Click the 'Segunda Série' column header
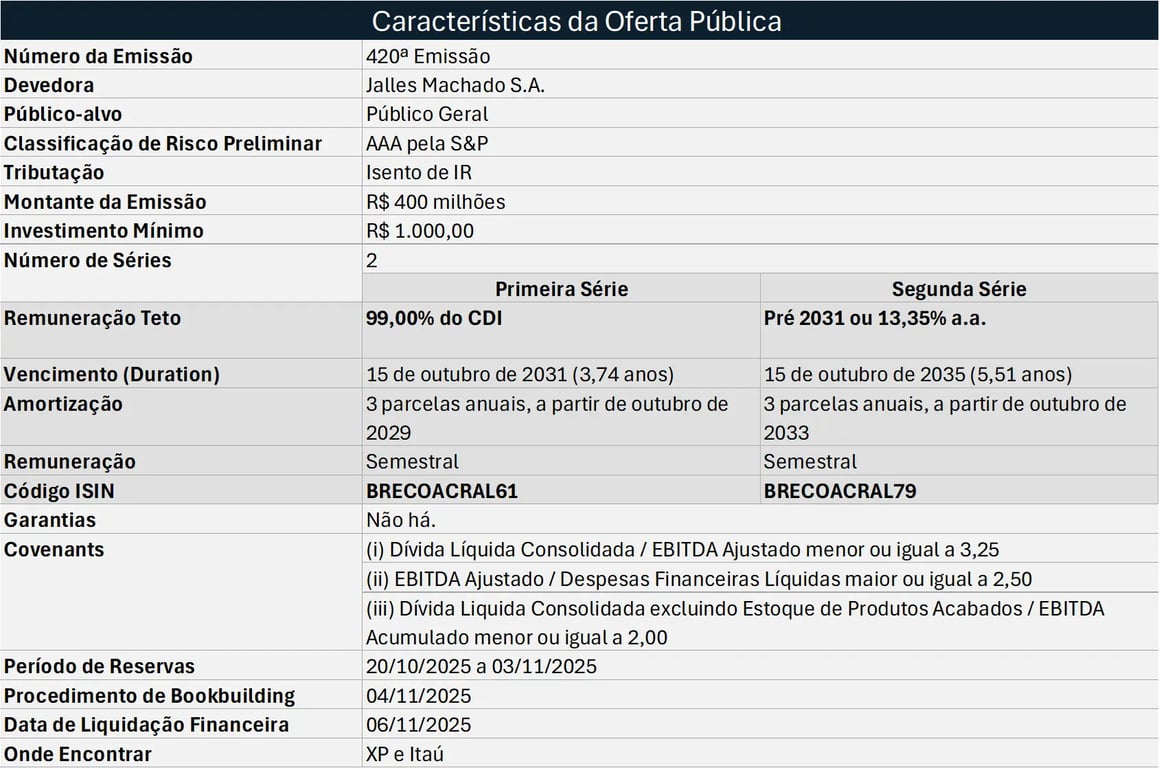This screenshot has height=768, width=1159. [x=959, y=289]
